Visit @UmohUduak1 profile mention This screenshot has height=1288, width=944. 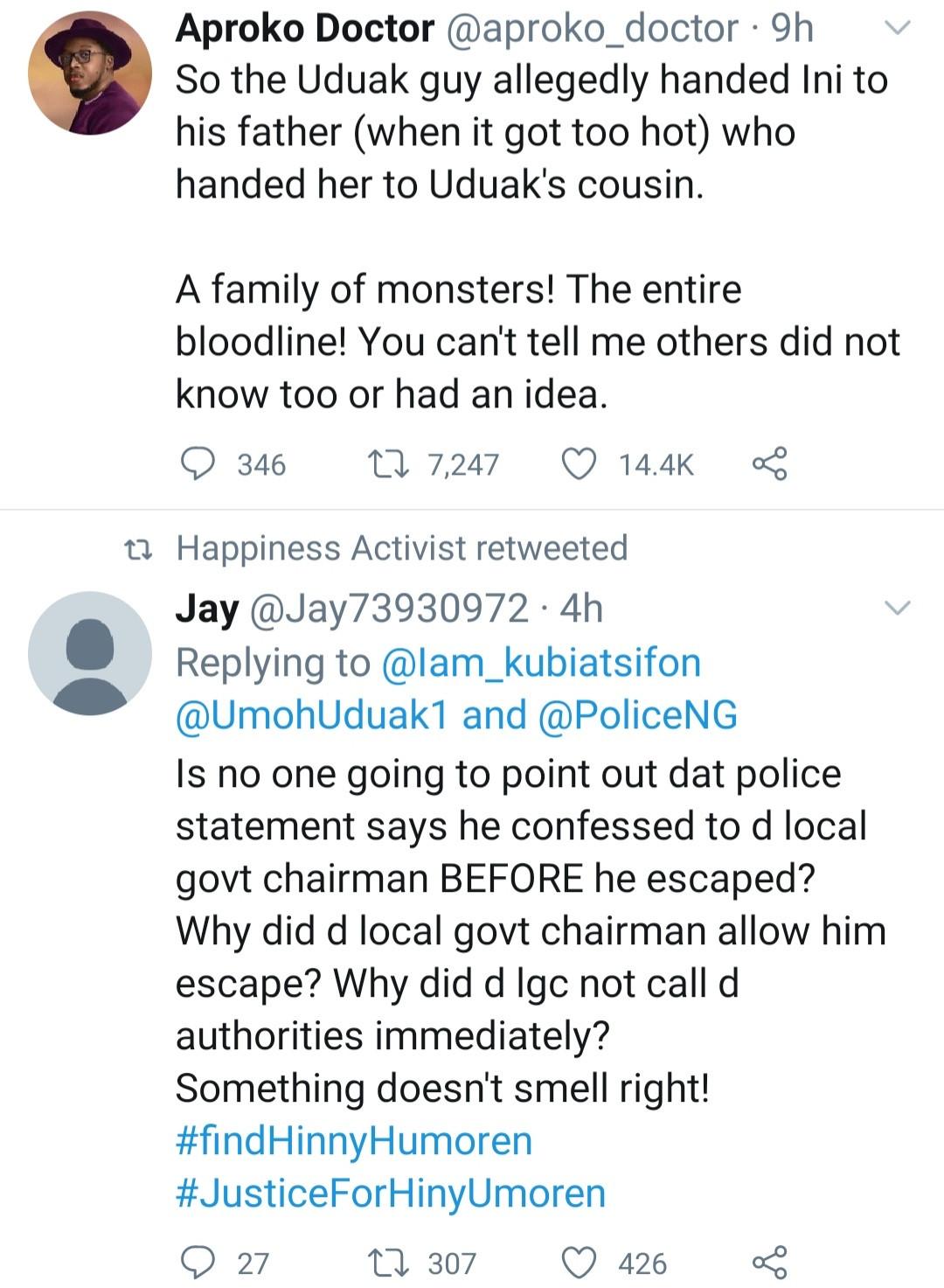pos(311,715)
